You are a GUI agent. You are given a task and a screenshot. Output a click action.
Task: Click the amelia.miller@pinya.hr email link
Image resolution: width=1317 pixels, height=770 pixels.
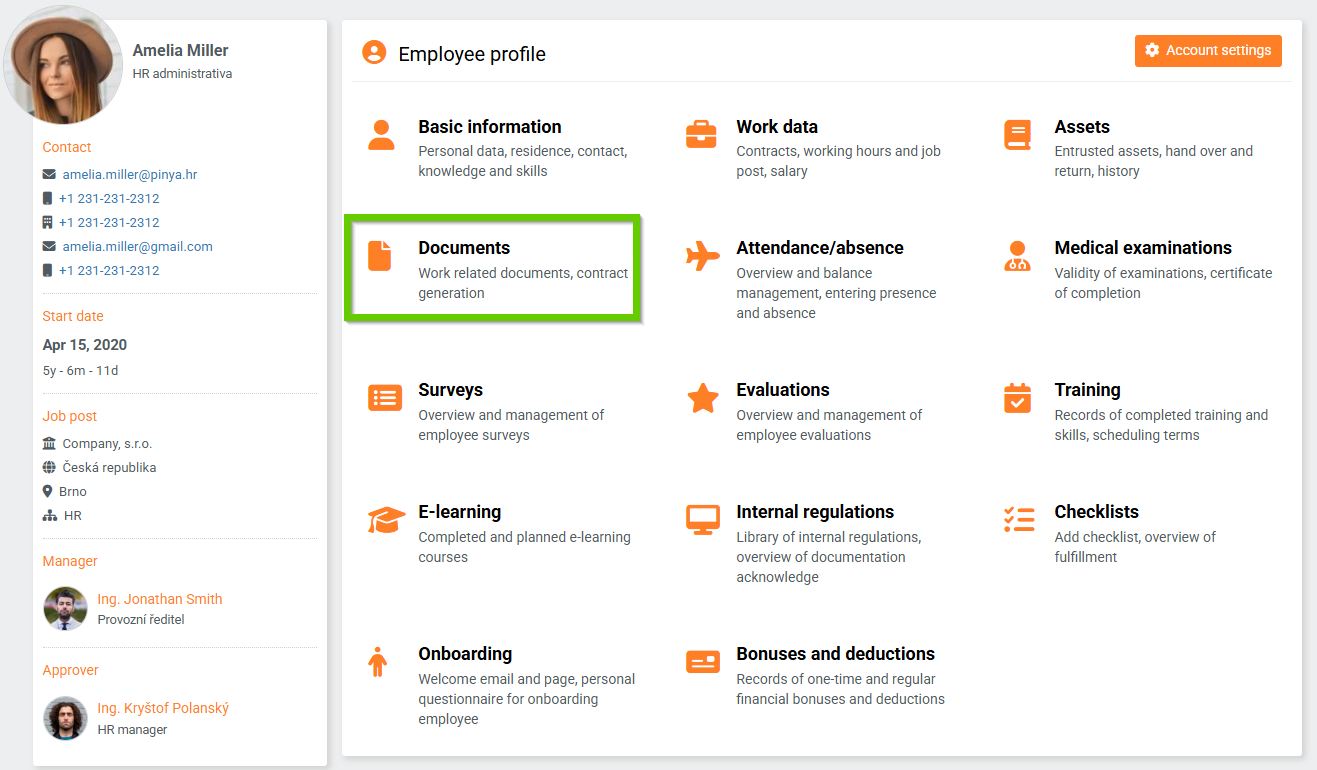click(x=130, y=175)
